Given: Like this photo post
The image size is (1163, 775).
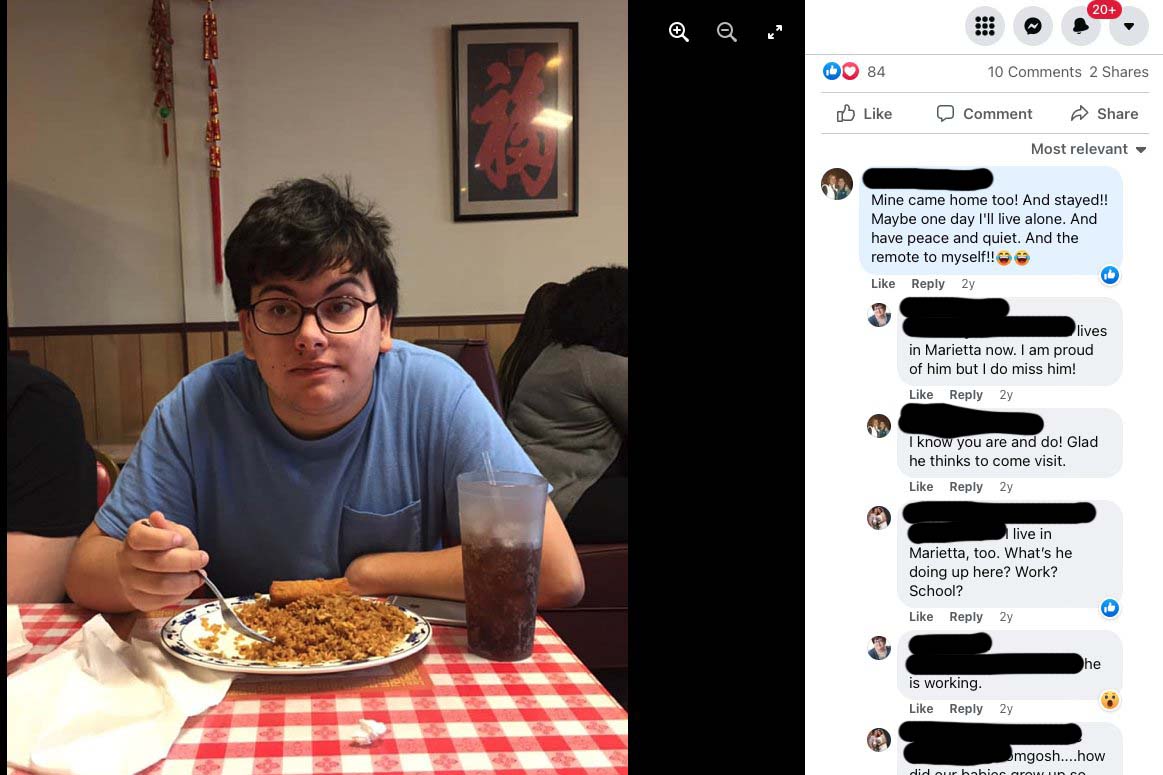Looking at the screenshot, I should (x=864, y=113).
